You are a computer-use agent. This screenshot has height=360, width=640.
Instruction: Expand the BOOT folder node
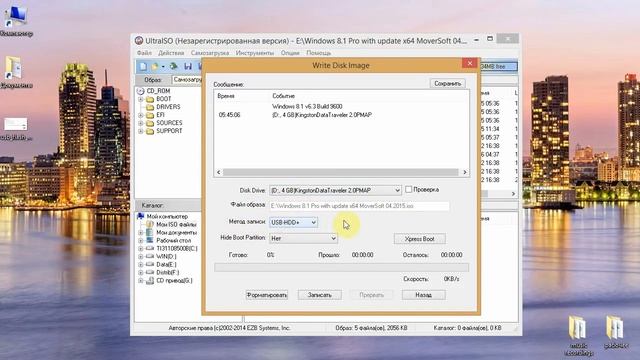(x=140, y=99)
